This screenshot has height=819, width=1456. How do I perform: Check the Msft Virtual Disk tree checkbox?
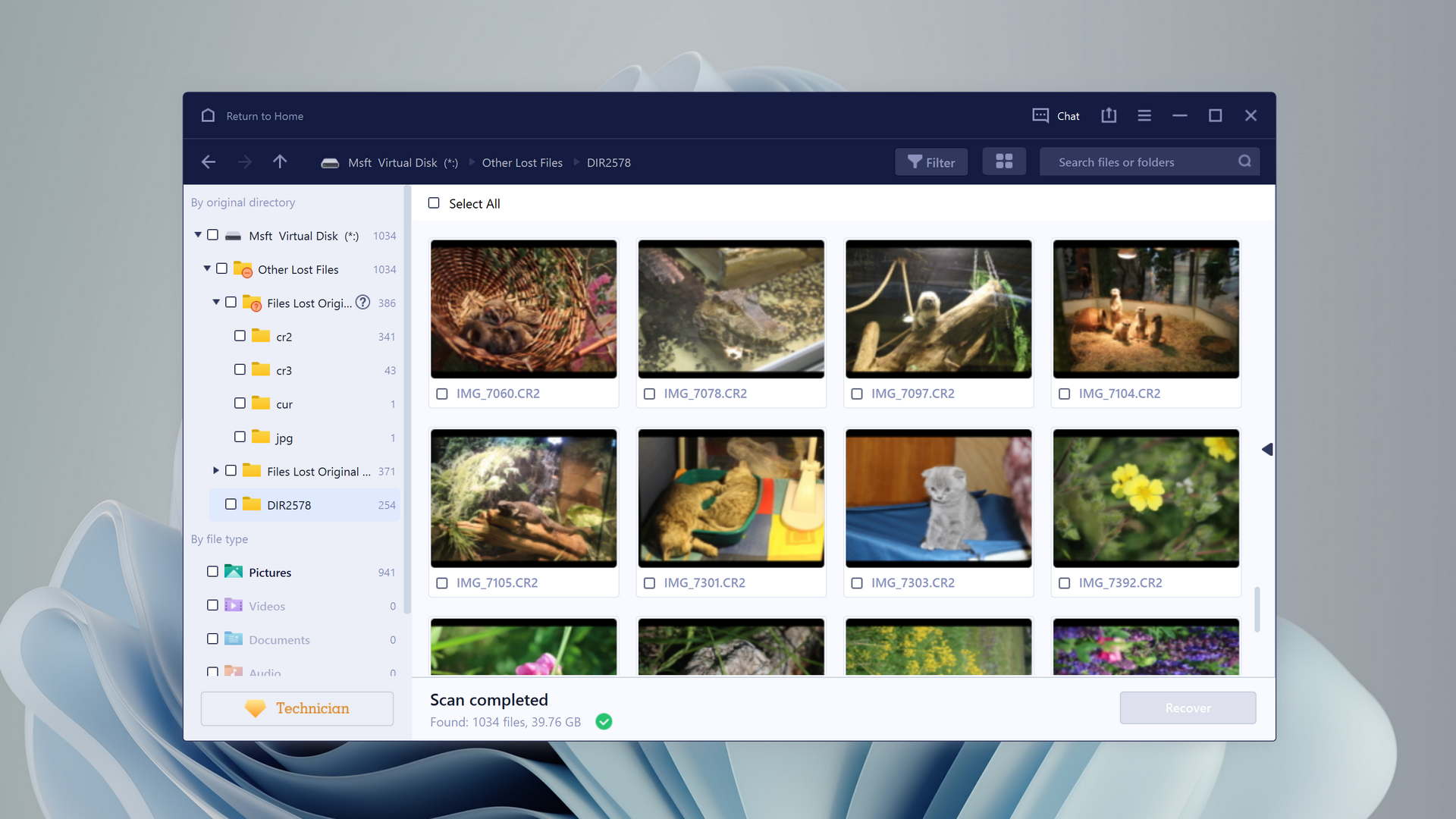tap(213, 235)
